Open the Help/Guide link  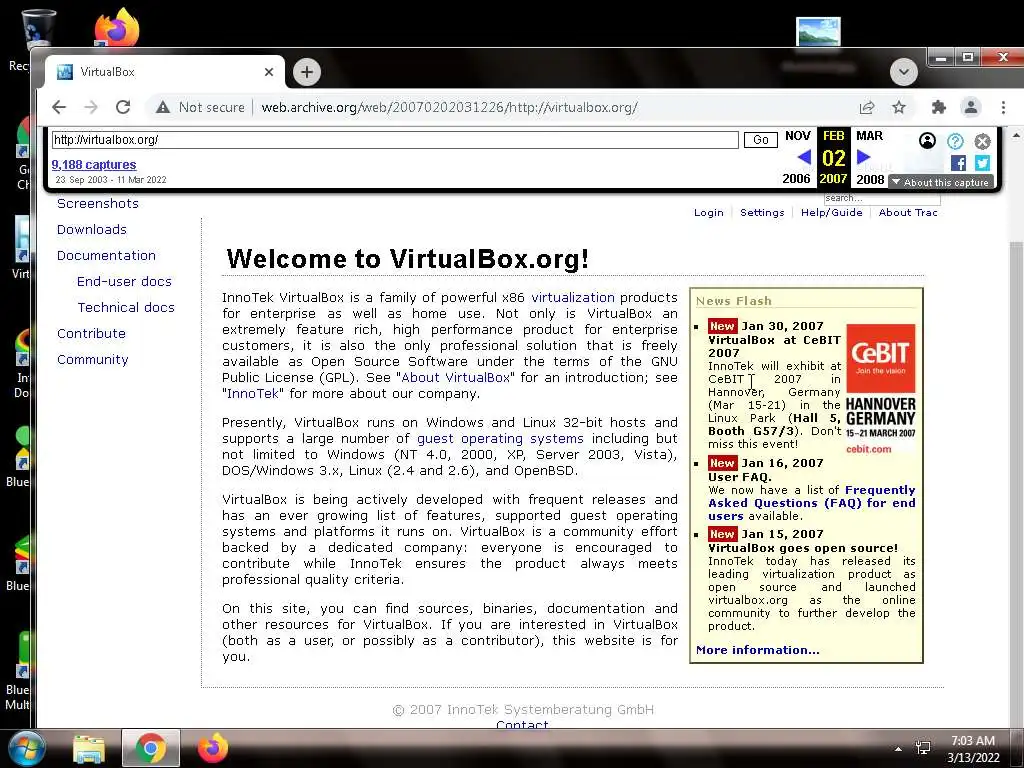click(831, 212)
